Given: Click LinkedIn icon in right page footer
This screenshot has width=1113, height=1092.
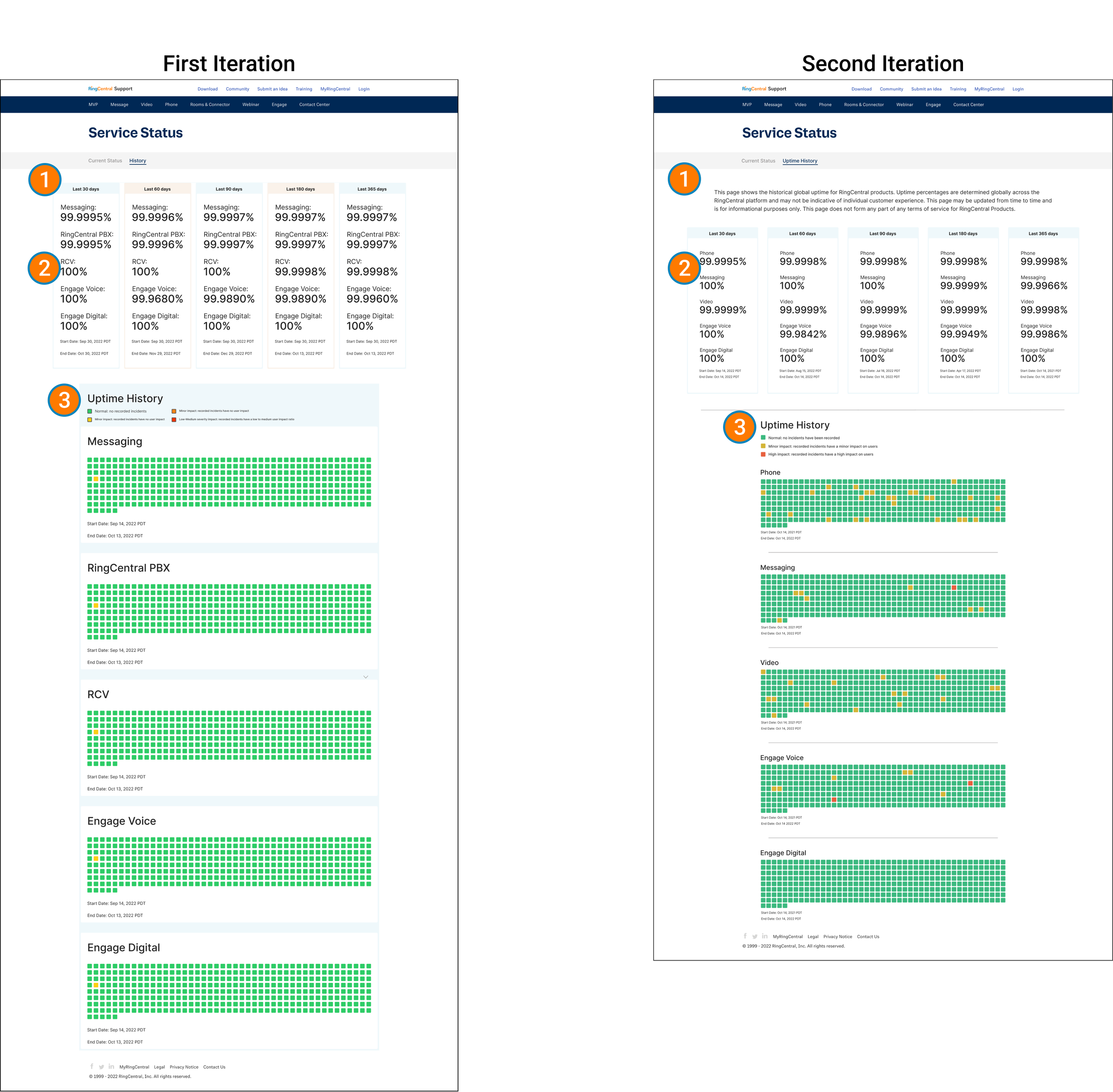Looking at the screenshot, I should [765, 936].
